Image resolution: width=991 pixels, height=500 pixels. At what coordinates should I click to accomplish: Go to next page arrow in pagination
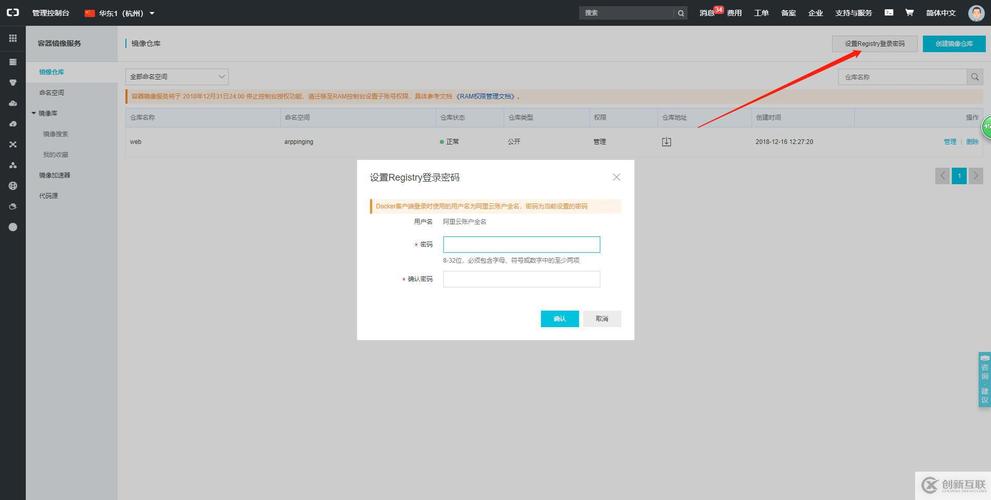tap(976, 176)
